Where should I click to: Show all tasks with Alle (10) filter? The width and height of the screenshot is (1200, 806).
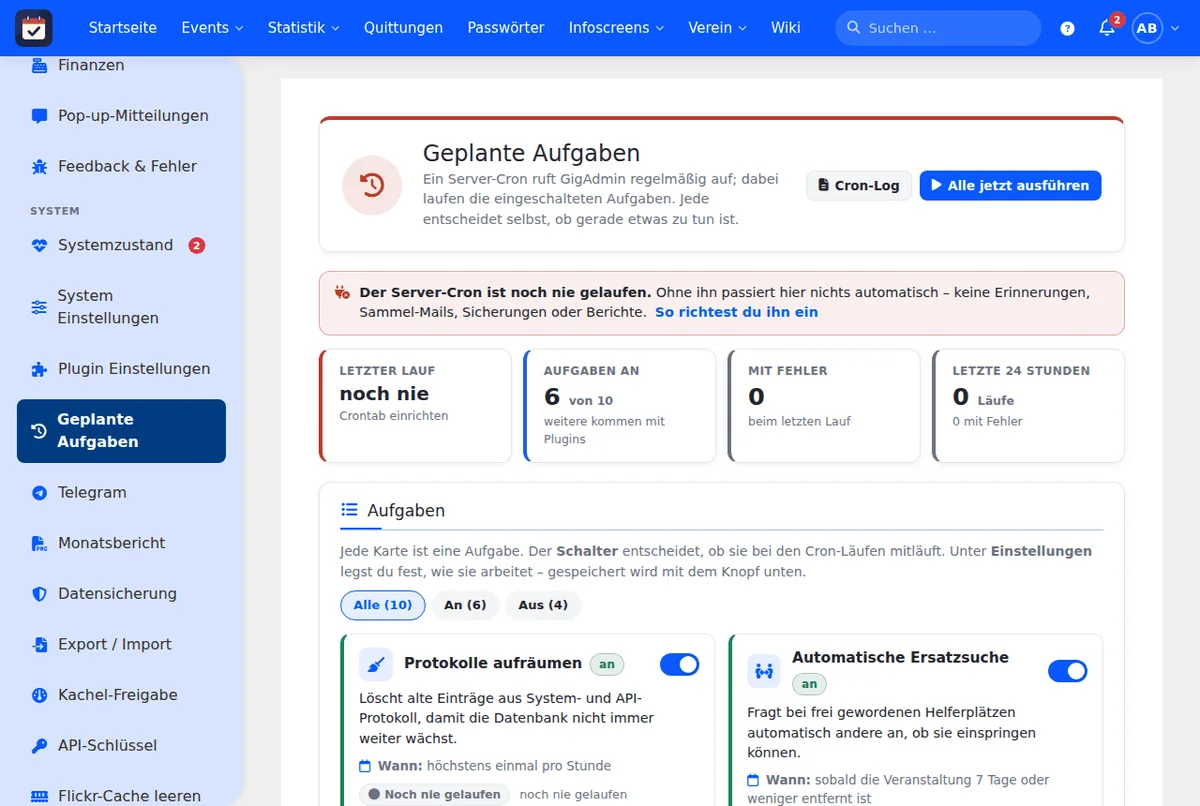[x=383, y=605]
